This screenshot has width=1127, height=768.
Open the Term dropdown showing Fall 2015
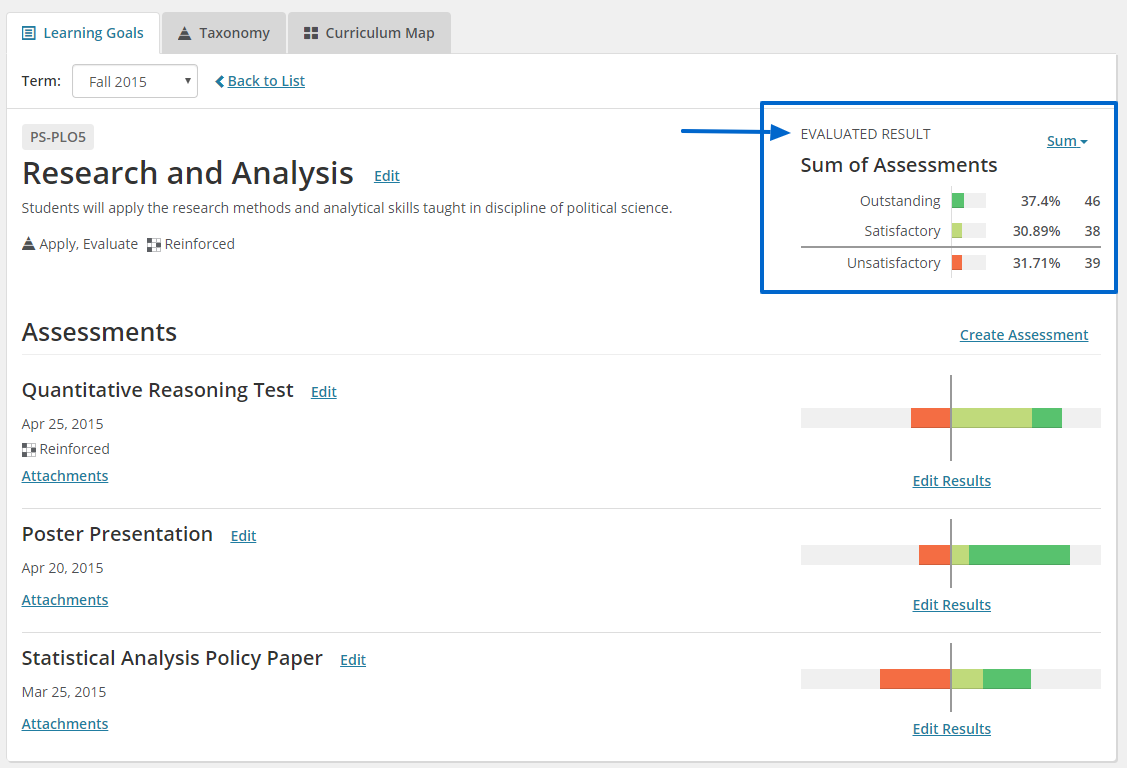click(135, 81)
